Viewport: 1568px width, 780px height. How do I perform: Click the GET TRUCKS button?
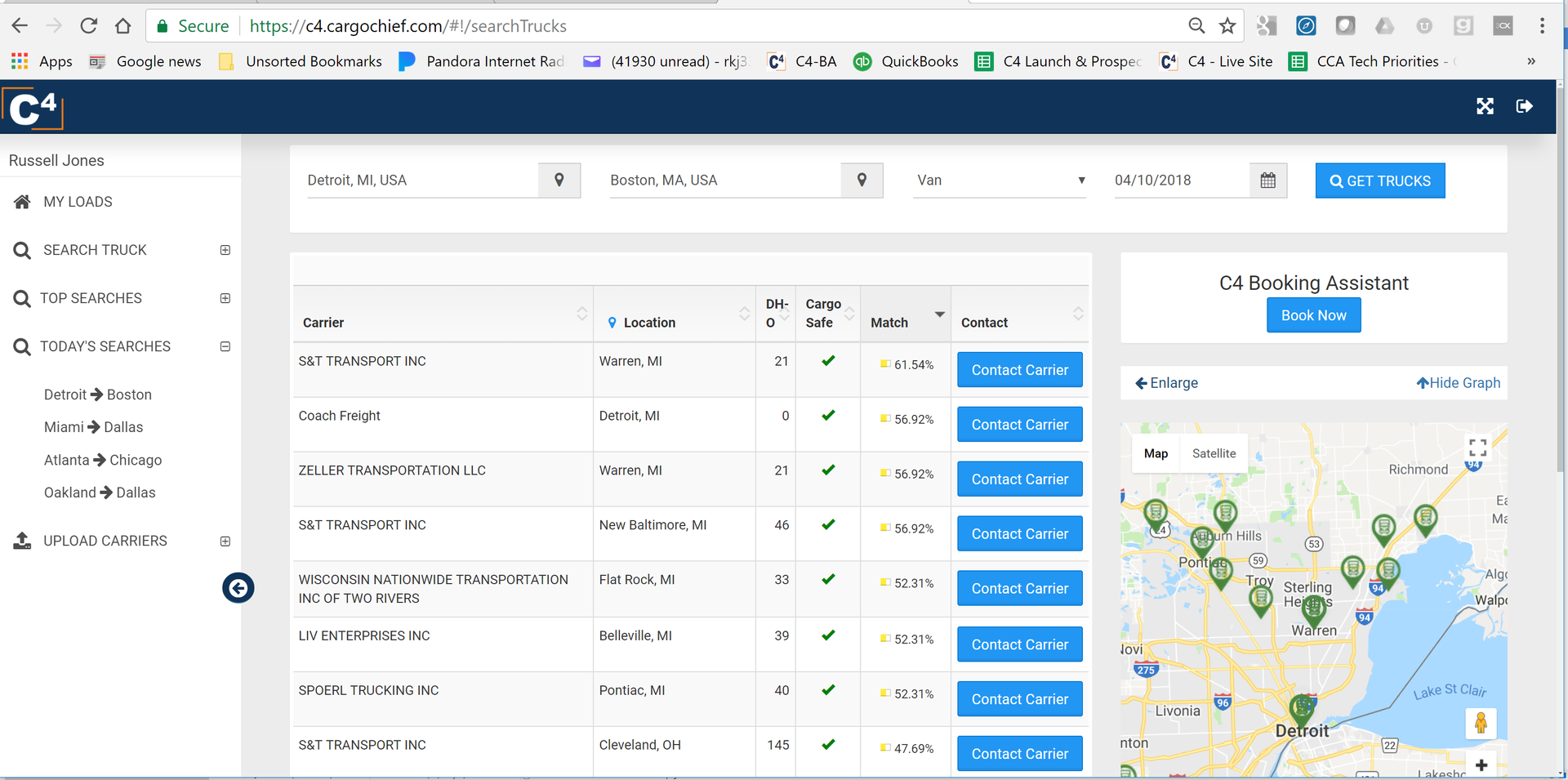[1379, 181]
